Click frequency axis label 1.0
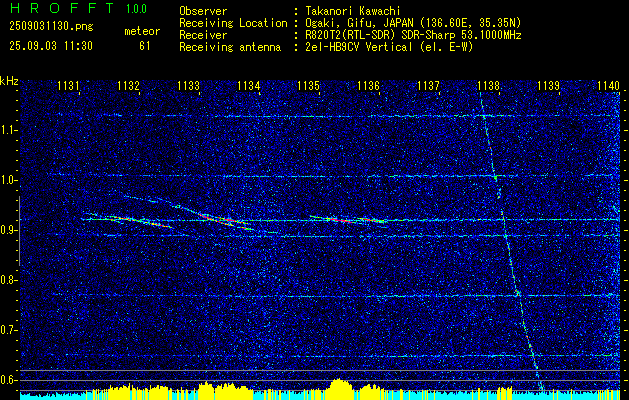 (x=8, y=180)
